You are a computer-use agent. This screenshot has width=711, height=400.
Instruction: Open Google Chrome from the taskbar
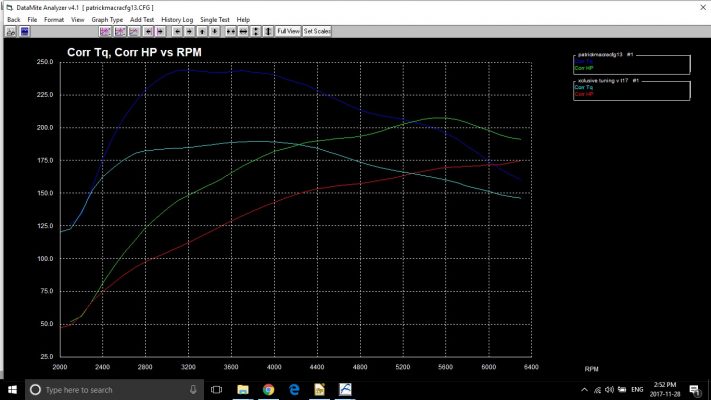click(268, 390)
